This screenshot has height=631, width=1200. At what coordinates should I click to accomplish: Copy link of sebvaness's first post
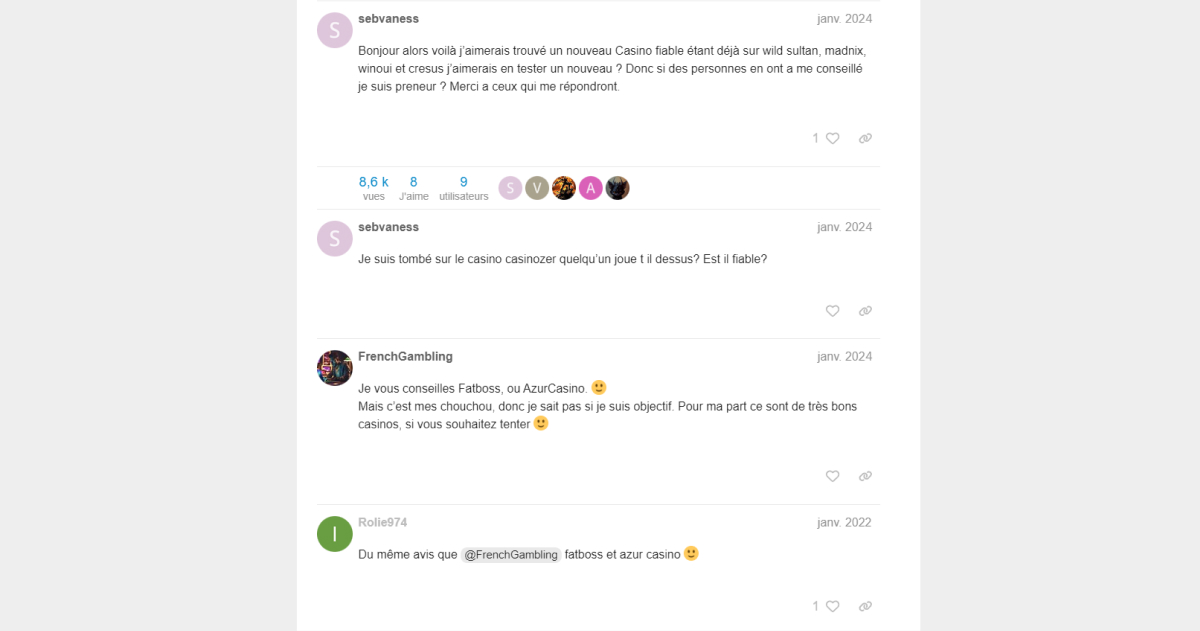pyautogui.click(x=865, y=139)
